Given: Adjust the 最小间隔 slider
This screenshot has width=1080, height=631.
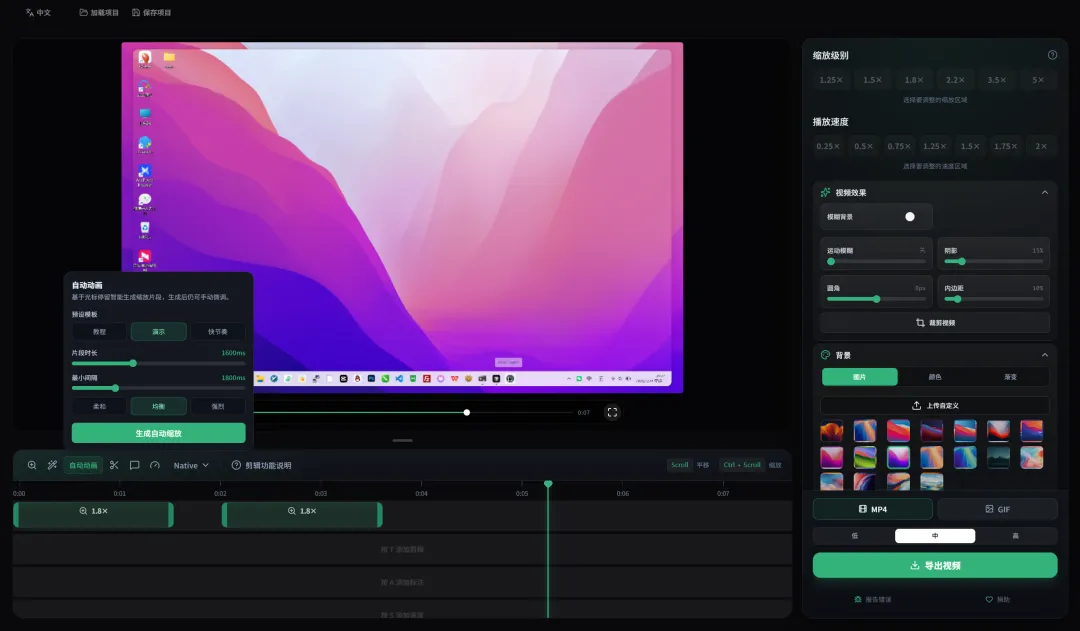Looking at the screenshot, I should click(x=158, y=389).
